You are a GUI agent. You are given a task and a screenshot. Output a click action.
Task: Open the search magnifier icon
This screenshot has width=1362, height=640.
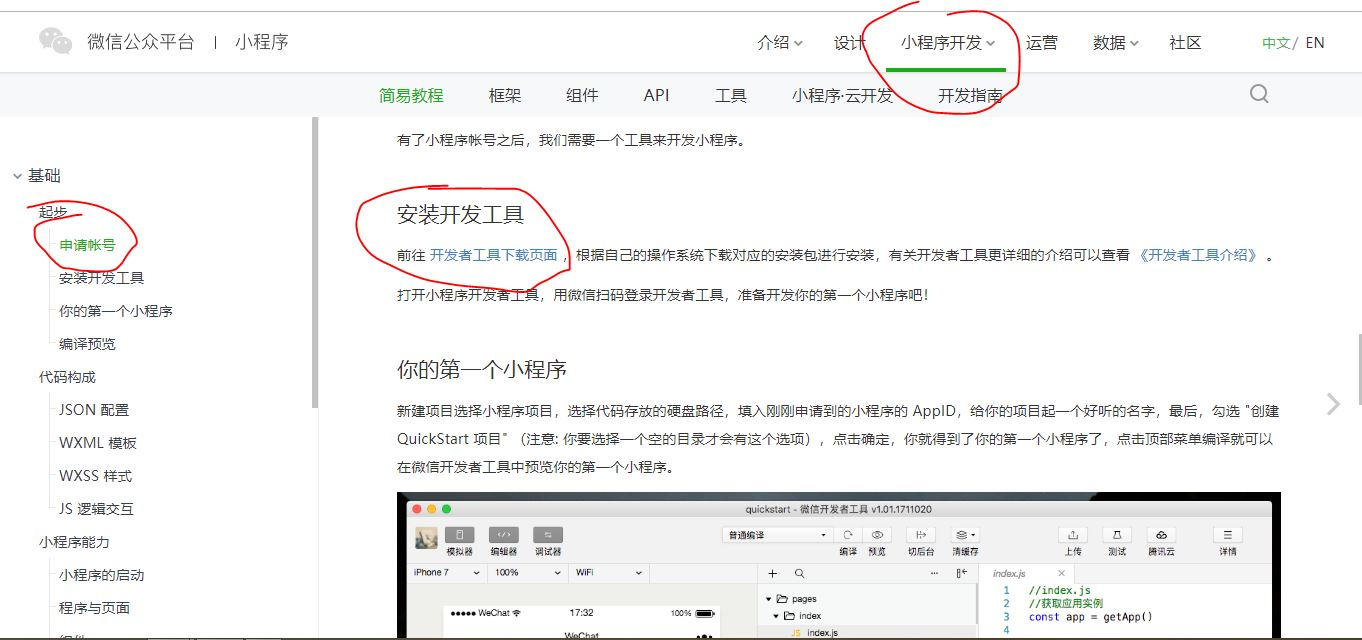[x=1259, y=94]
